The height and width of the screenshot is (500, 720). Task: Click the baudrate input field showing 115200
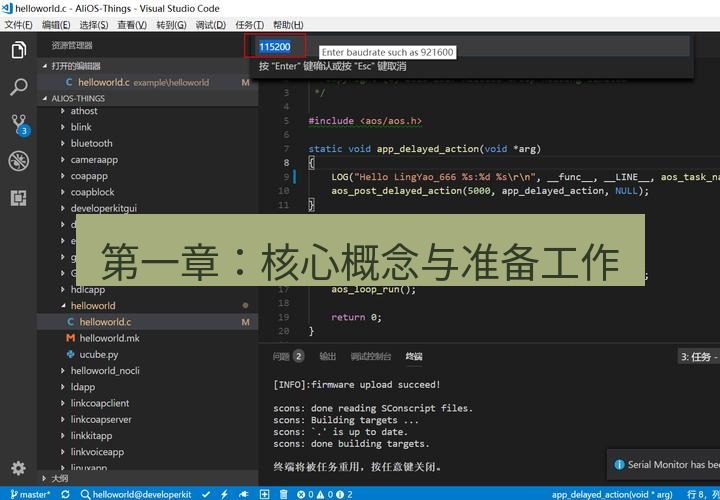472,46
